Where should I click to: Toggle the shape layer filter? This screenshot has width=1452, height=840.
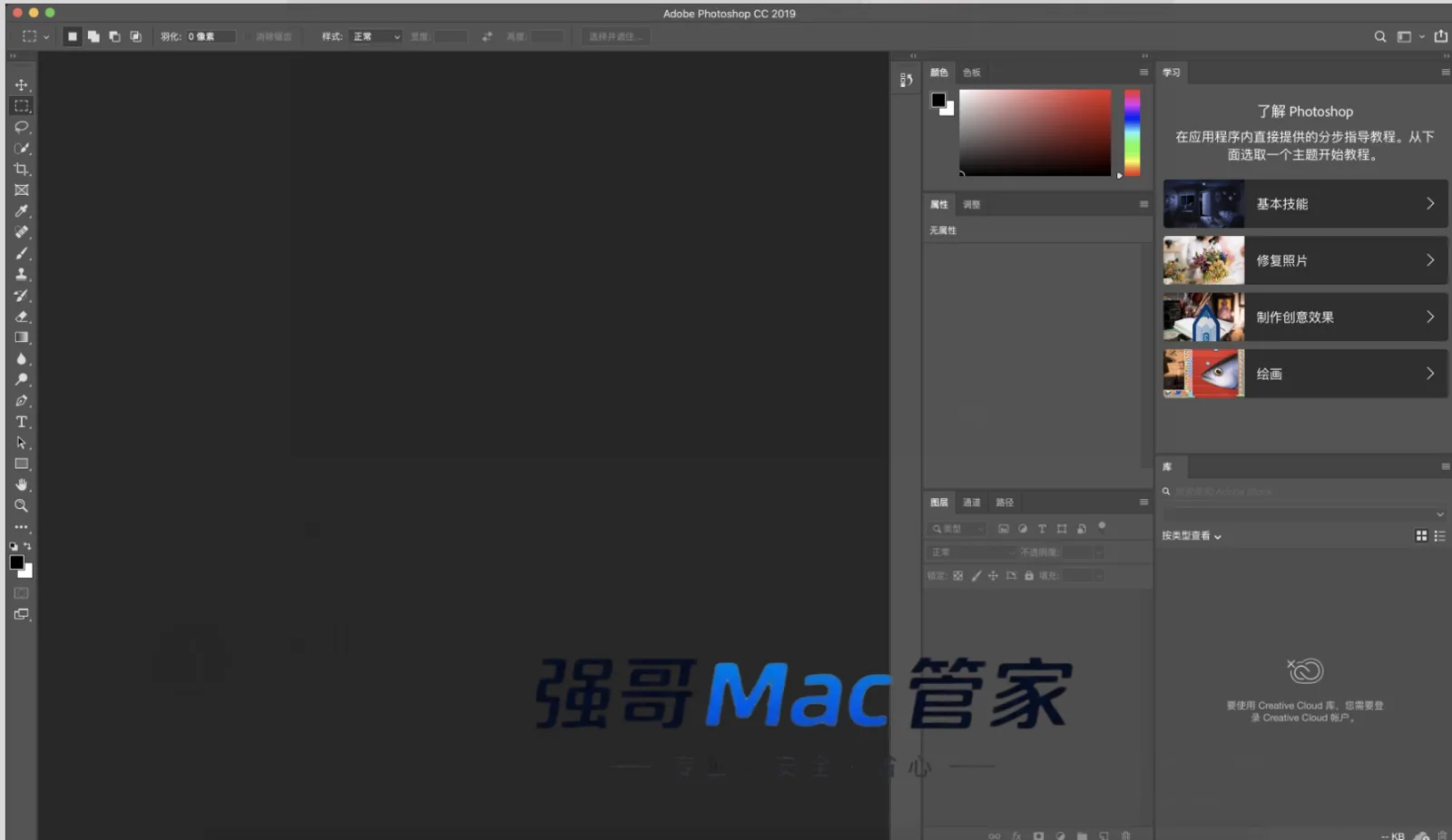pyautogui.click(x=1062, y=528)
